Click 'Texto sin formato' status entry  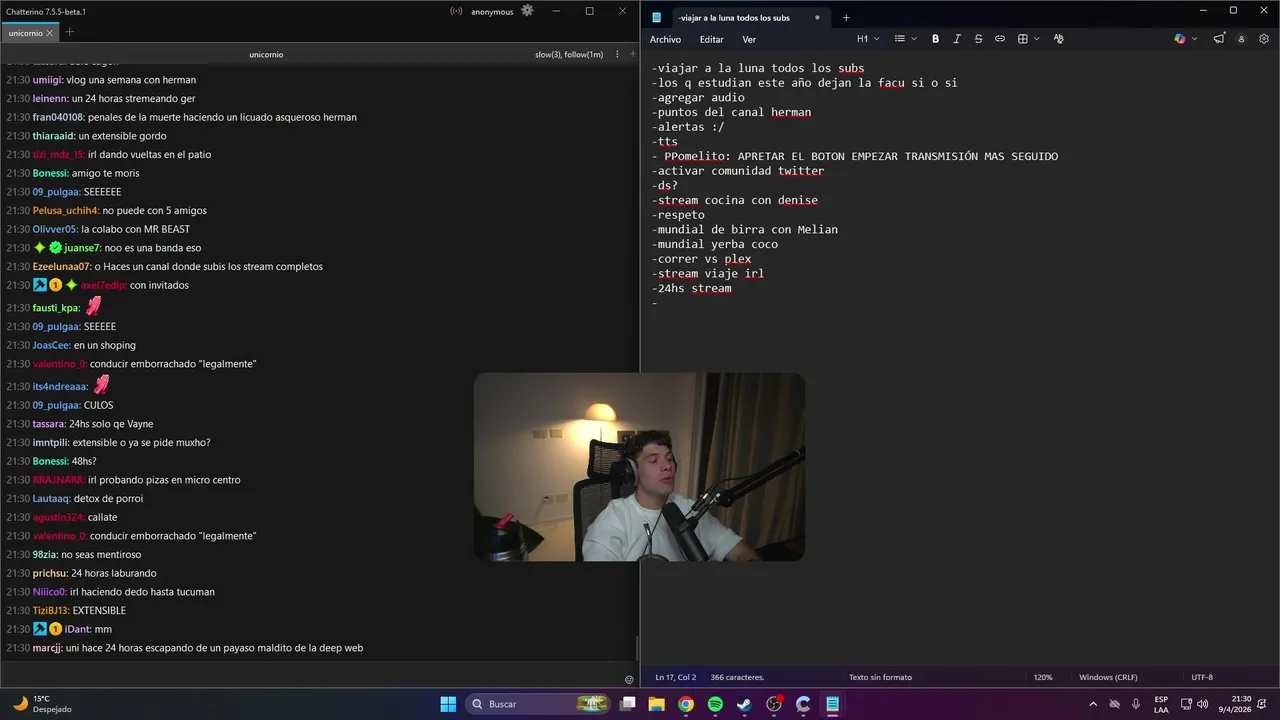tap(880, 677)
